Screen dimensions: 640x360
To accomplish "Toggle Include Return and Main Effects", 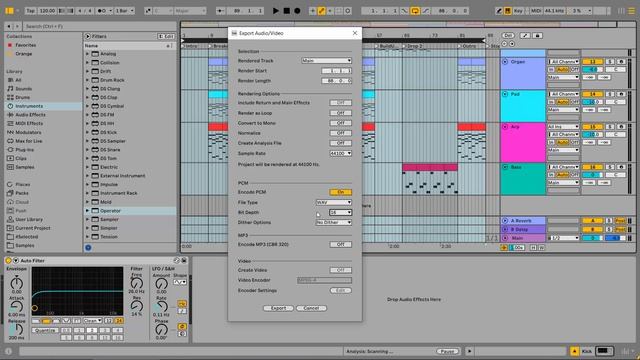I will coord(340,103).
